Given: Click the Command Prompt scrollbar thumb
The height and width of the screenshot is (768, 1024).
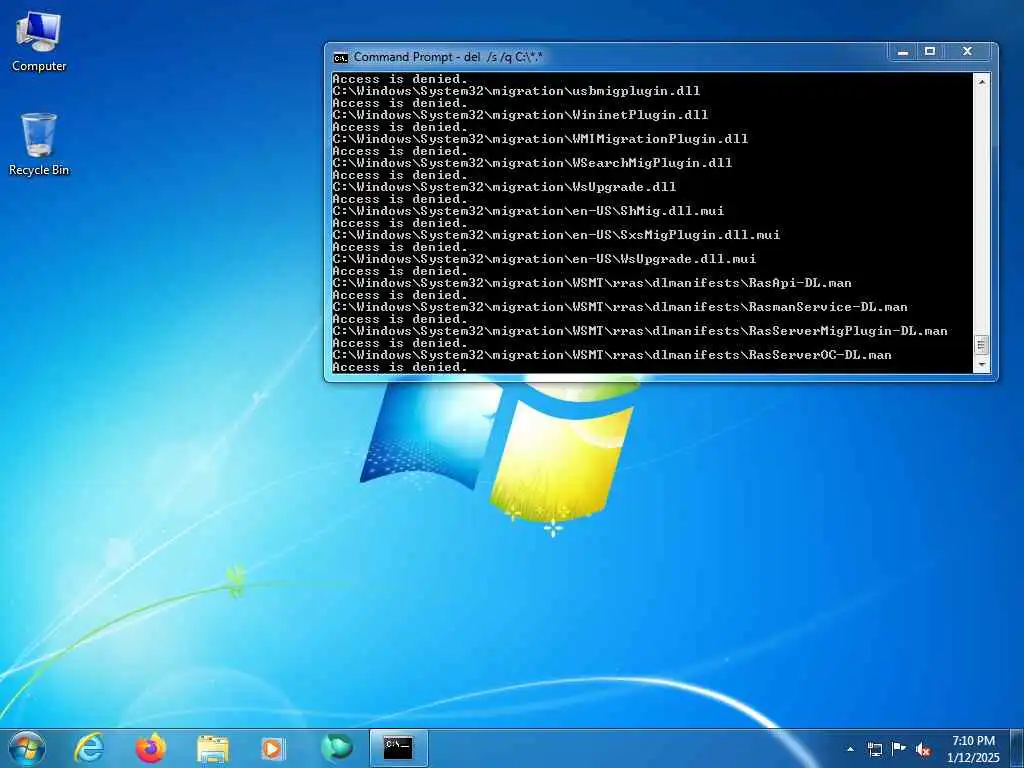Looking at the screenshot, I should tap(981, 345).
